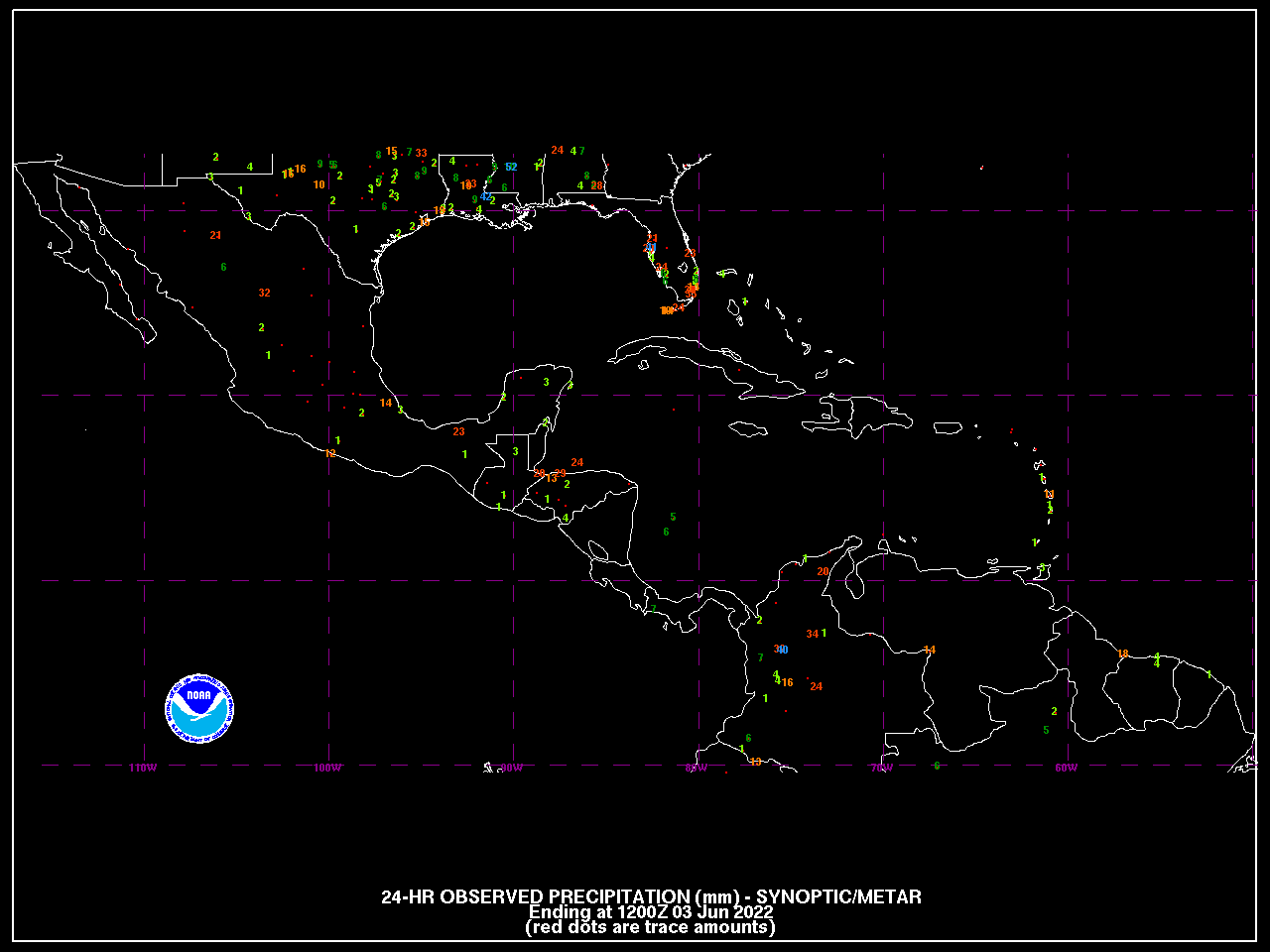This screenshot has width=1270, height=952.
Task: Select the 'Ending at 1200Z 03 Jun 2022' line
Action: 651,912
